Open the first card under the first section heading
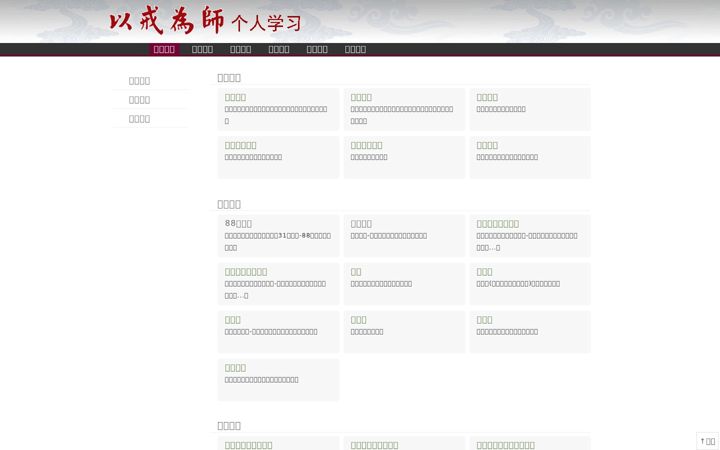 tap(278, 109)
